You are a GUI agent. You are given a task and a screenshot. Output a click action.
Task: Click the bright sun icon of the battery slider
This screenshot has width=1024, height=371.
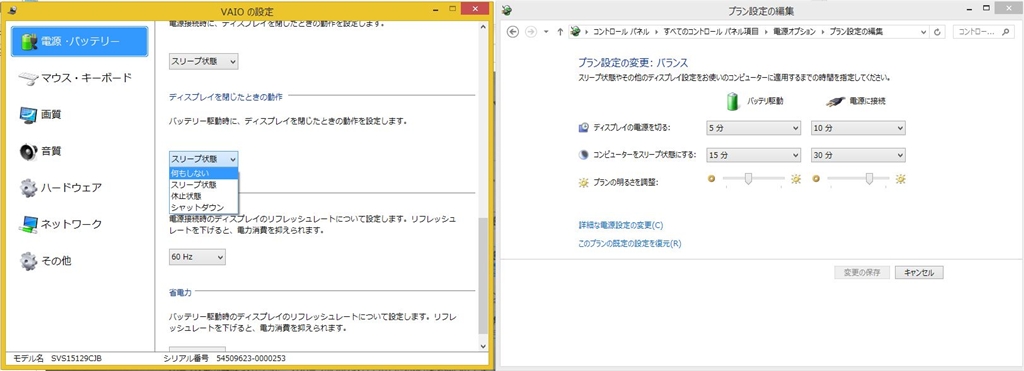pyautogui.click(x=795, y=179)
